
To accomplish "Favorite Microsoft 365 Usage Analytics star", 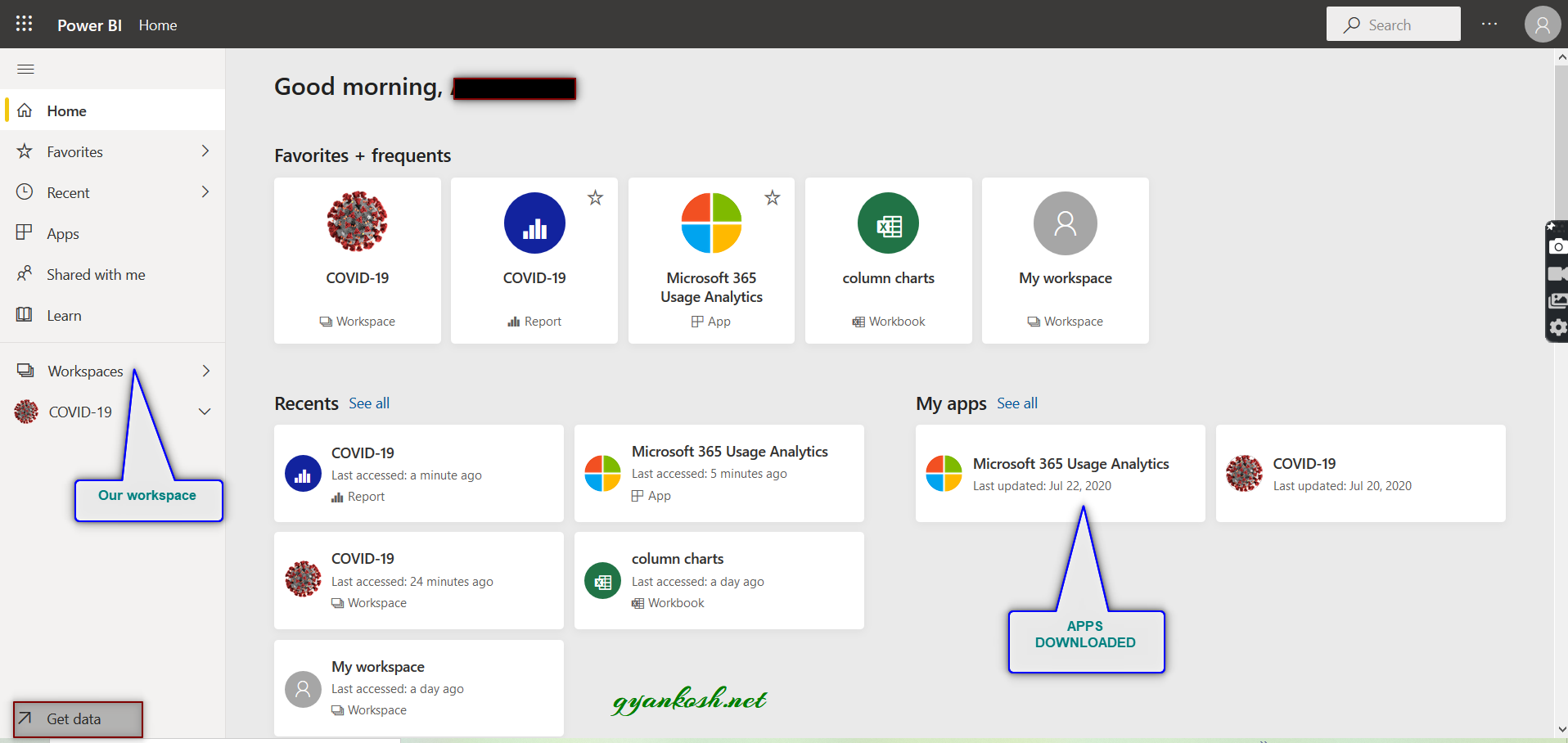I will (x=773, y=197).
